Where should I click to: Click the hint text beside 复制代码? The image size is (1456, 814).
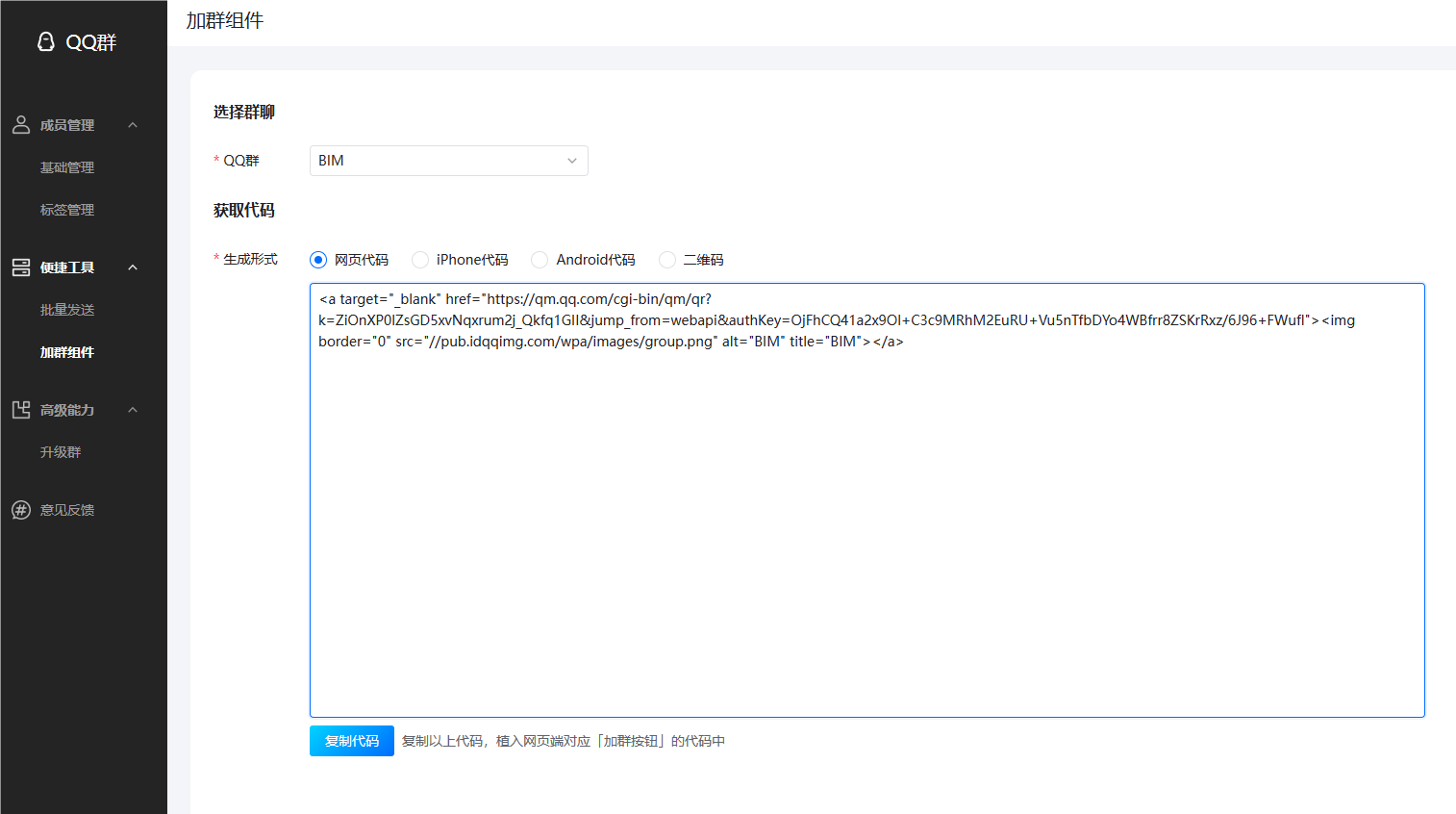point(564,741)
